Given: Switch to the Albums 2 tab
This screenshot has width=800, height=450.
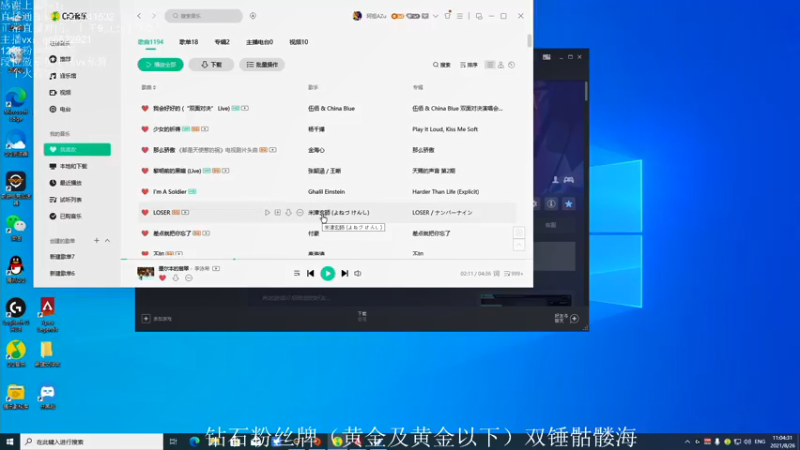Looking at the screenshot, I should pos(222,42).
